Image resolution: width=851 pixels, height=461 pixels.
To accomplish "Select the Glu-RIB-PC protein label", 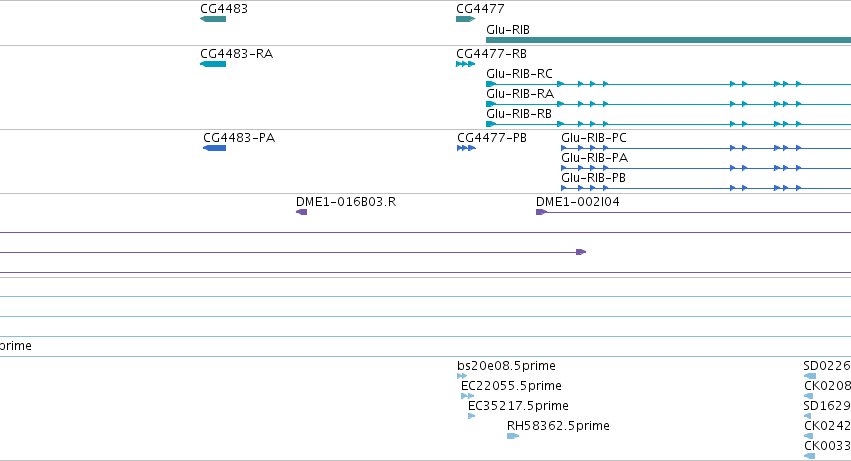I will [x=594, y=138].
